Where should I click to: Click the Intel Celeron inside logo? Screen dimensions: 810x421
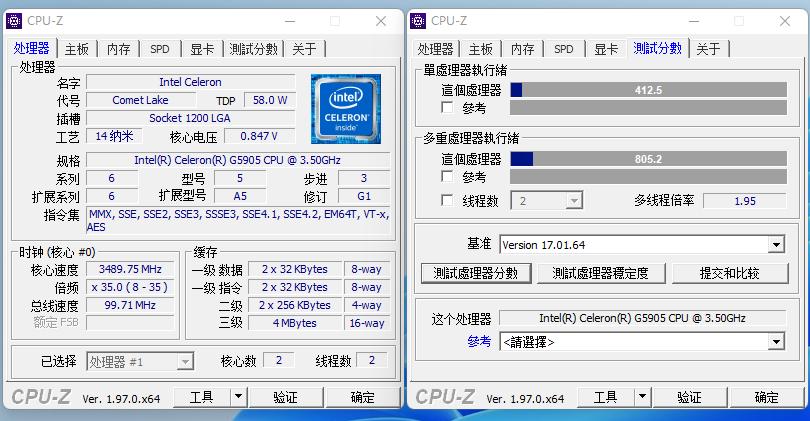click(346, 108)
